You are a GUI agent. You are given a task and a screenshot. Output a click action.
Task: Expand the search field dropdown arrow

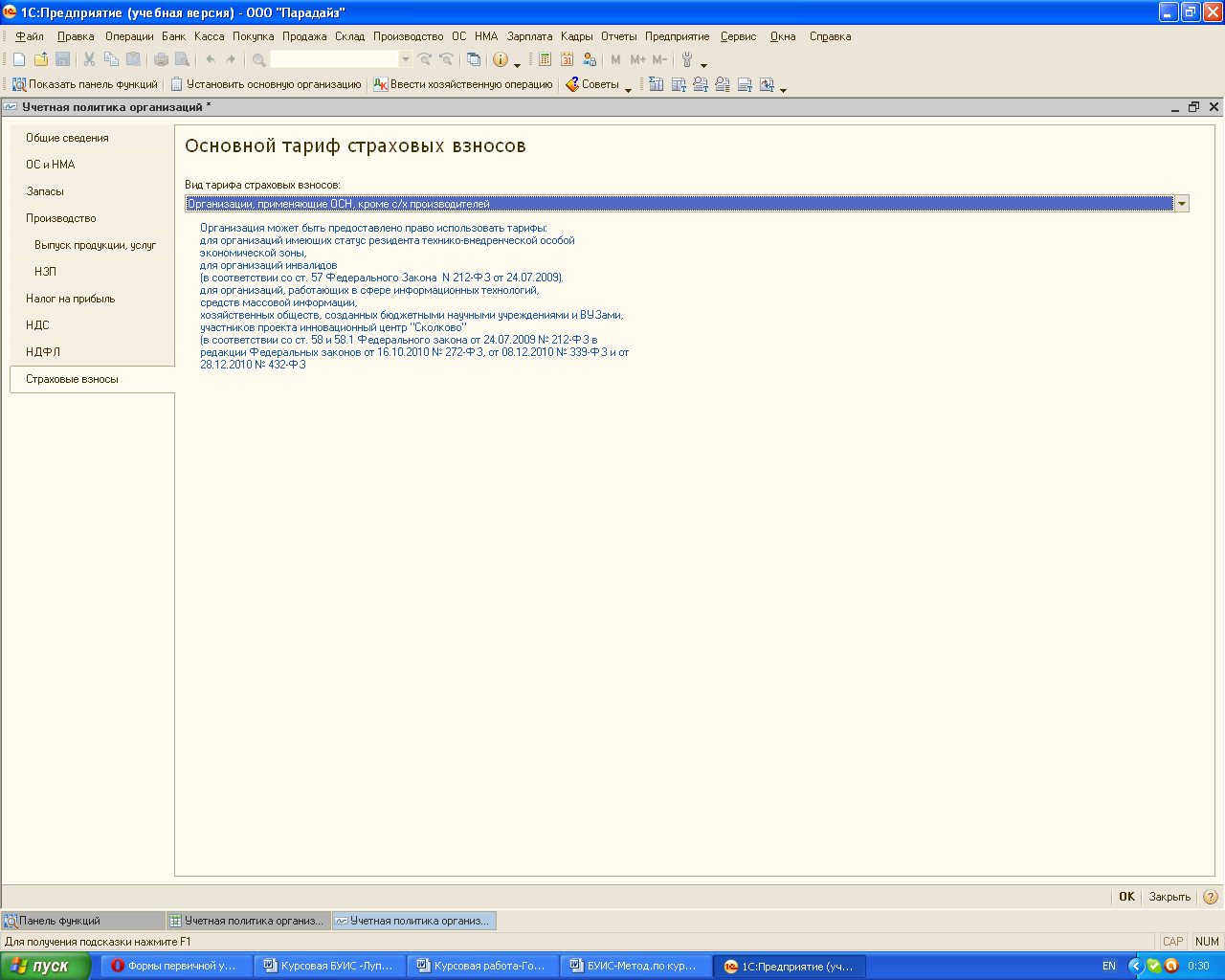(x=406, y=59)
